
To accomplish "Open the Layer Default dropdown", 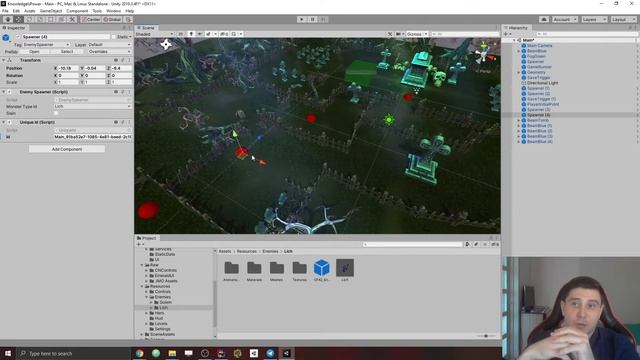I will pyautogui.click(x=109, y=44).
